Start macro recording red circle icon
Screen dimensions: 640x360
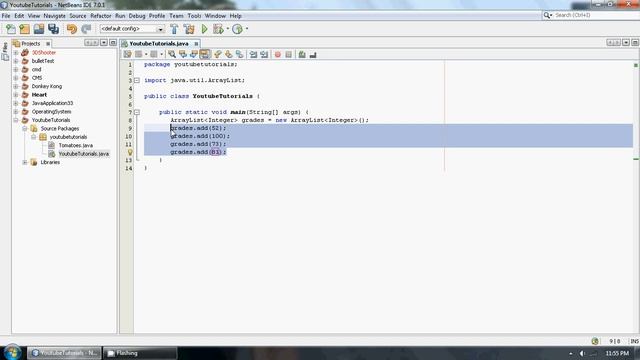pos(278,54)
